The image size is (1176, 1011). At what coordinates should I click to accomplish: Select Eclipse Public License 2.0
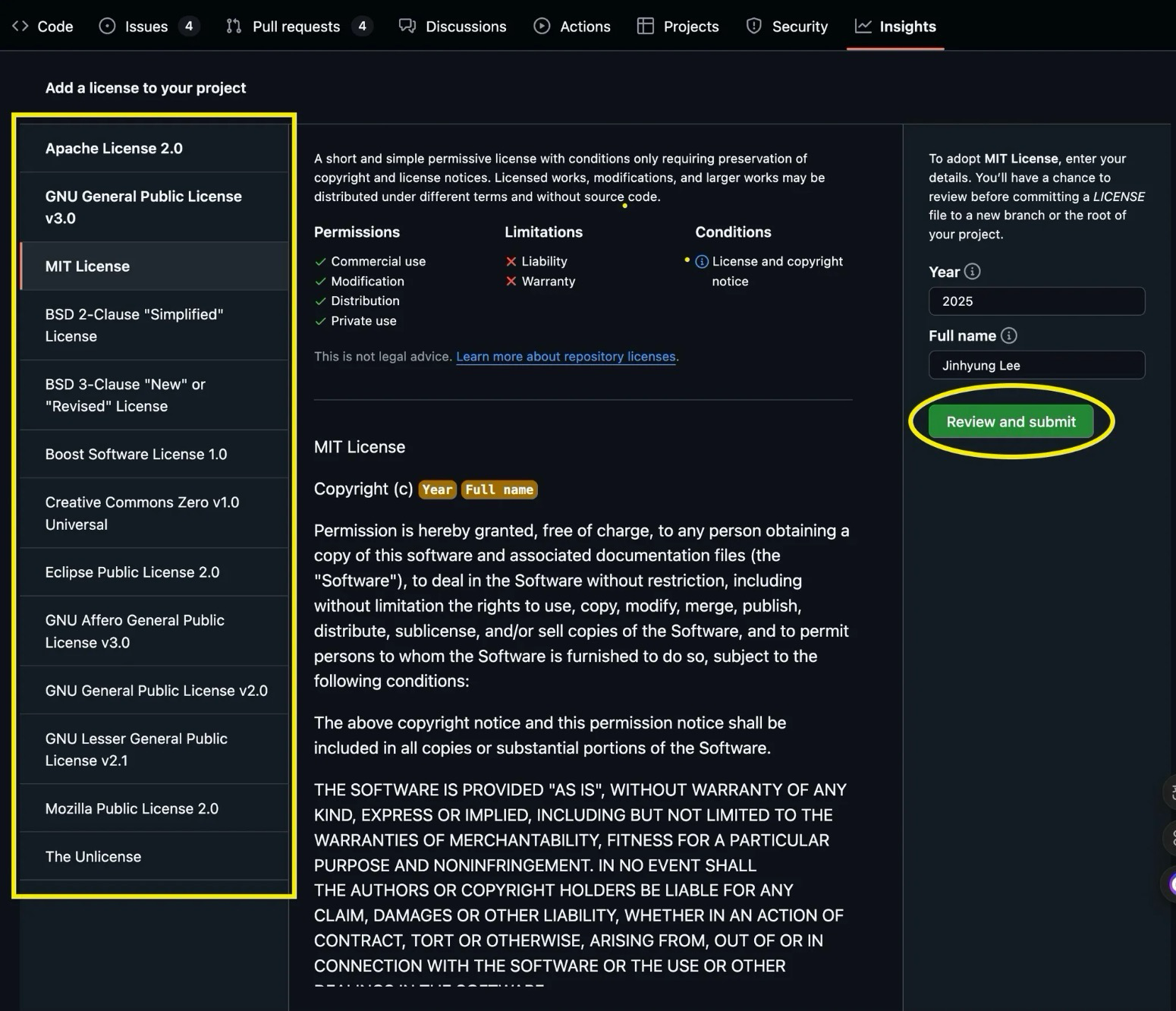point(154,572)
